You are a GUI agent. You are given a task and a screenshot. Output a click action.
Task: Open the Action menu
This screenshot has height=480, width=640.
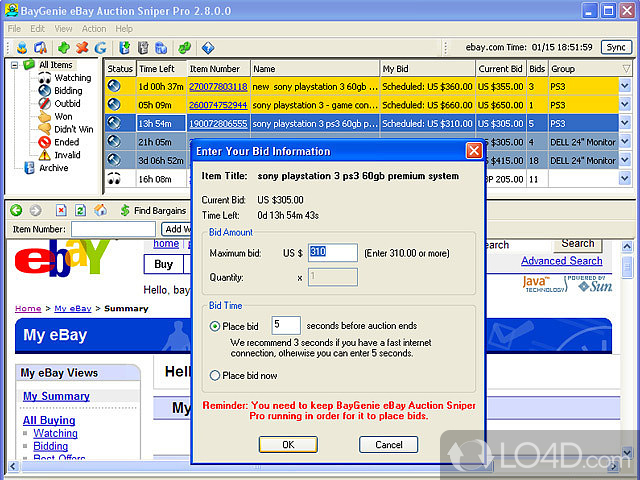[94, 29]
